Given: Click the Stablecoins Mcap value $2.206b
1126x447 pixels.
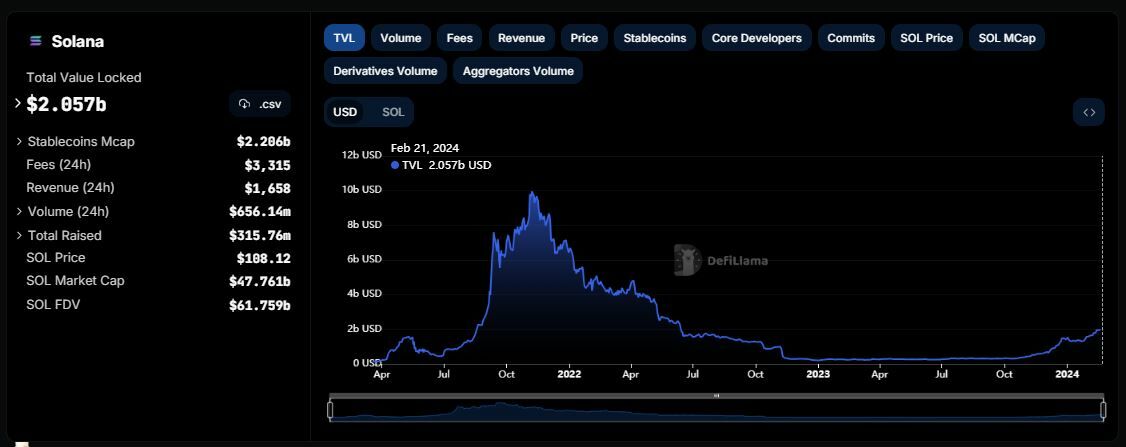Looking at the screenshot, I should pyautogui.click(x=264, y=142).
